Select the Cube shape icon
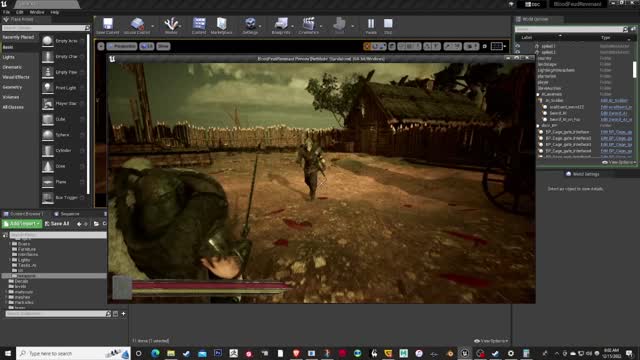The image size is (640, 360). (x=47, y=119)
